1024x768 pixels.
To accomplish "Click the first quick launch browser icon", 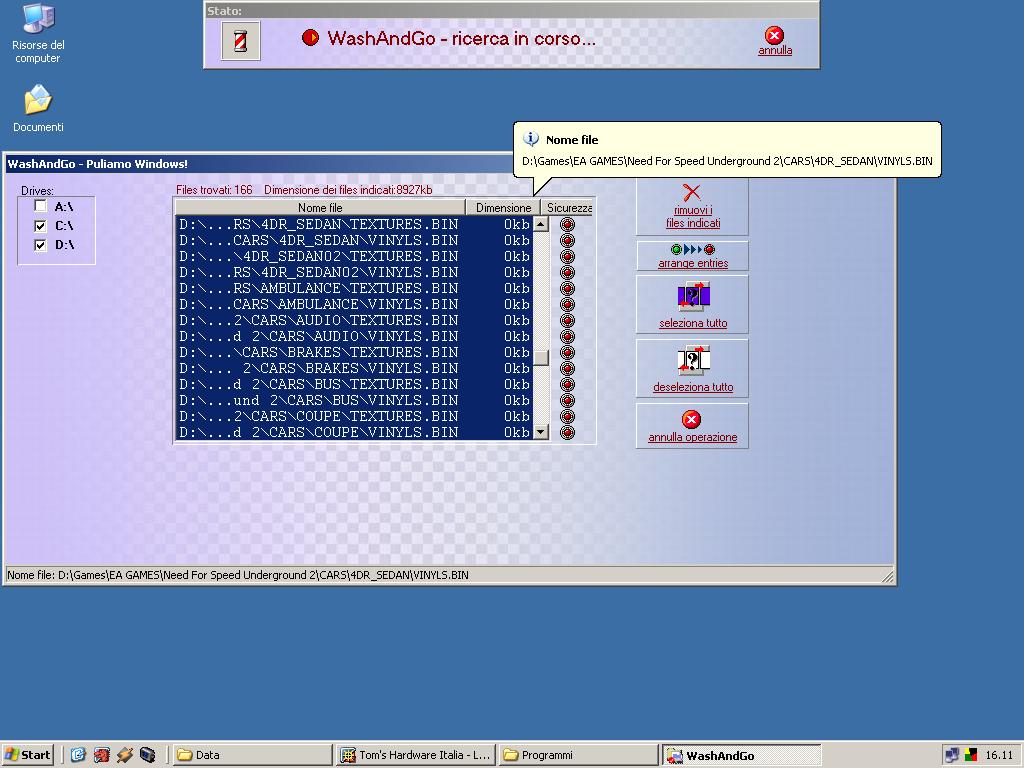I will coord(78,755).
